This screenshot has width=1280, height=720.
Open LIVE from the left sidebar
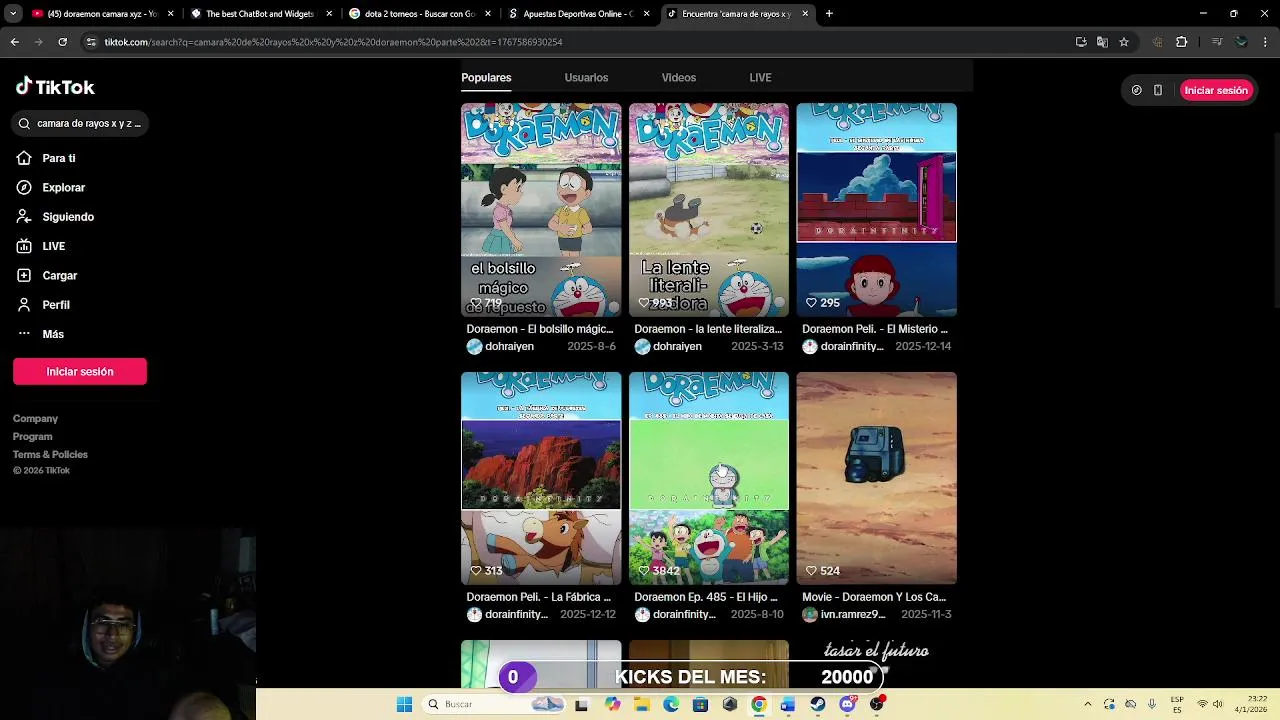click(53, 246)
